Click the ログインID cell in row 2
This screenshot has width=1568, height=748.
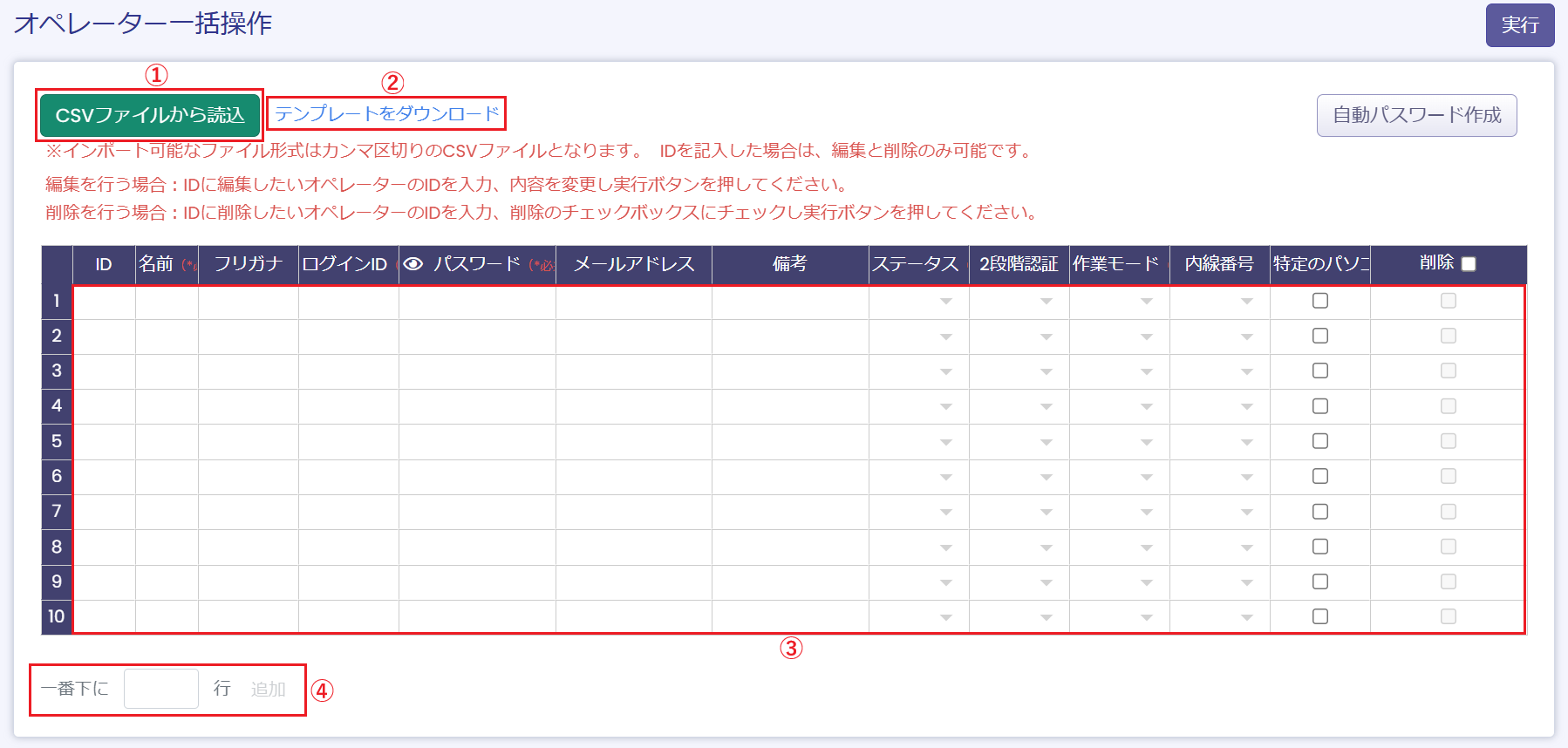[x=349, y=337]
